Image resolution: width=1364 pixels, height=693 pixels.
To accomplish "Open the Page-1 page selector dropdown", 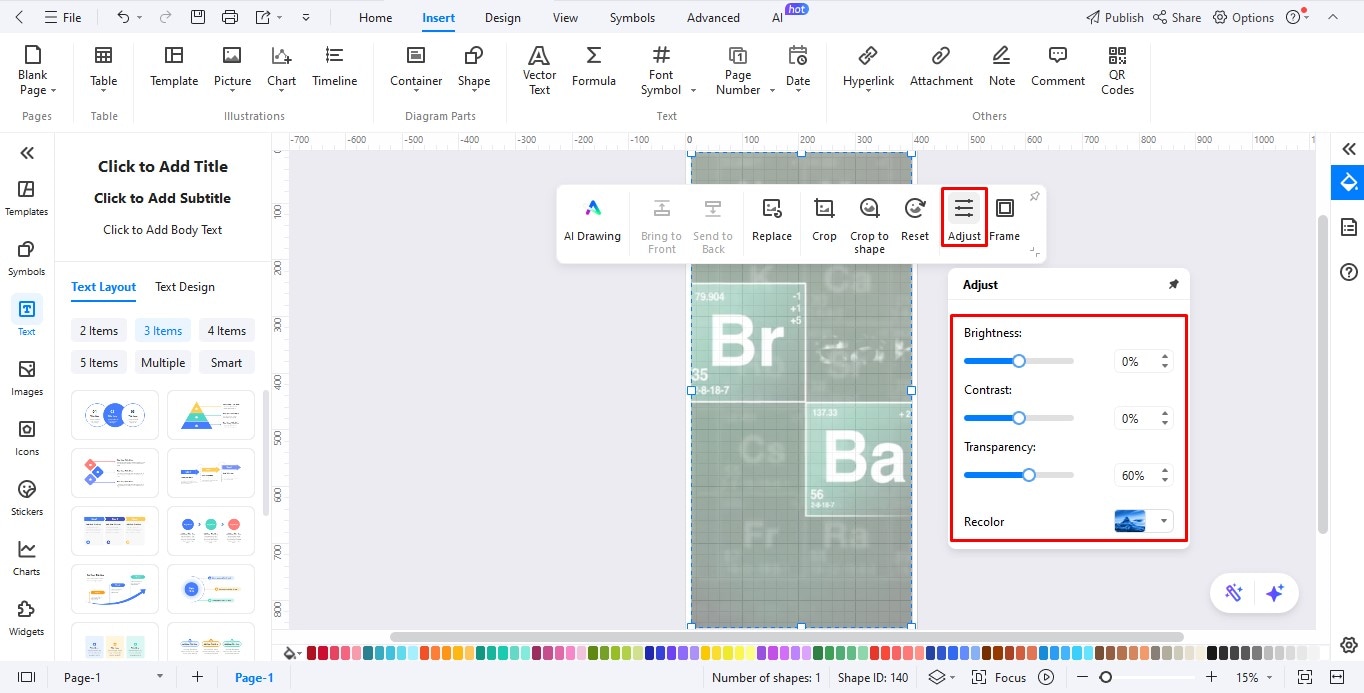I will pos(159,677).
